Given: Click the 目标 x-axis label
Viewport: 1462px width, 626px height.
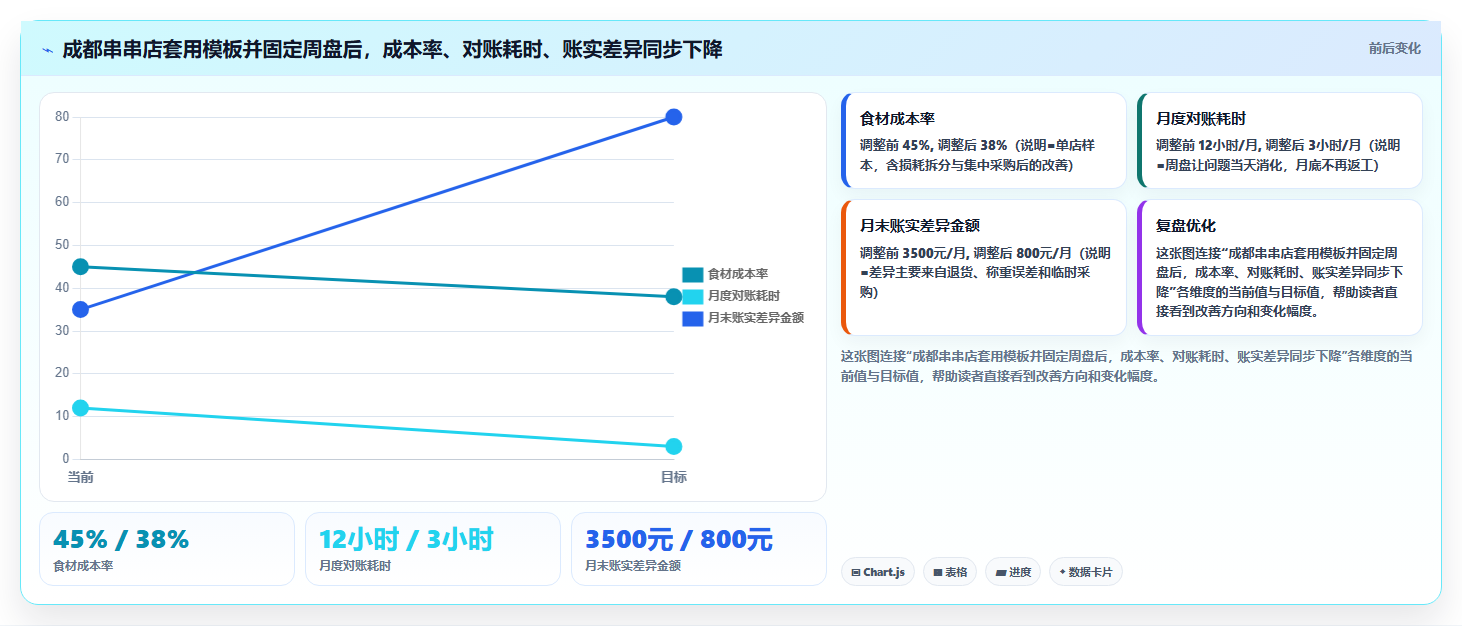Looking at the screenshot, I should [674, 477].
